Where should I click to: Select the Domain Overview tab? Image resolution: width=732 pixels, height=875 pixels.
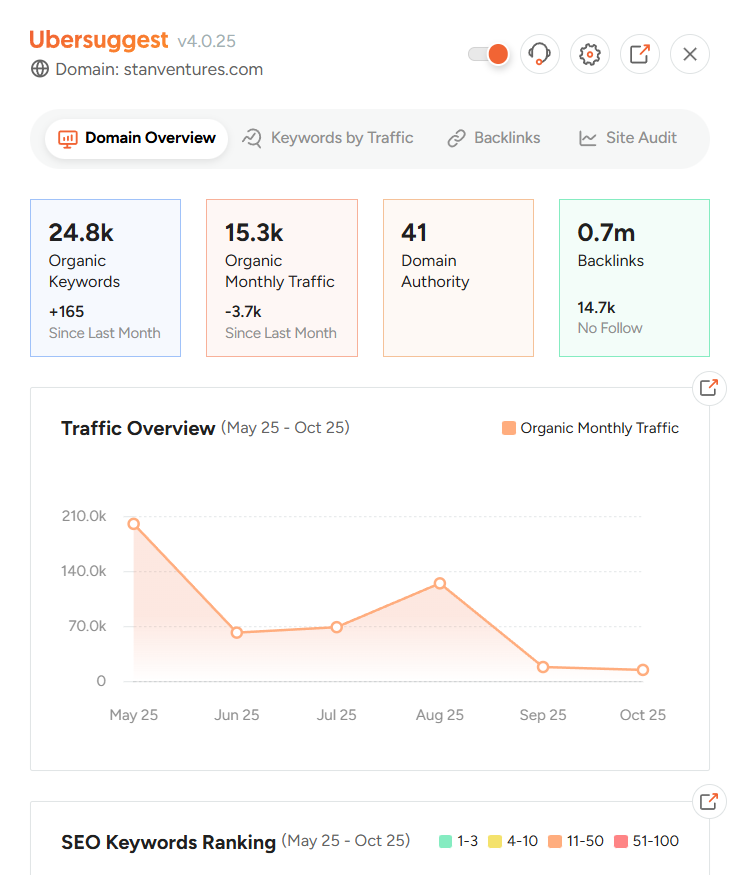[137, 138]
